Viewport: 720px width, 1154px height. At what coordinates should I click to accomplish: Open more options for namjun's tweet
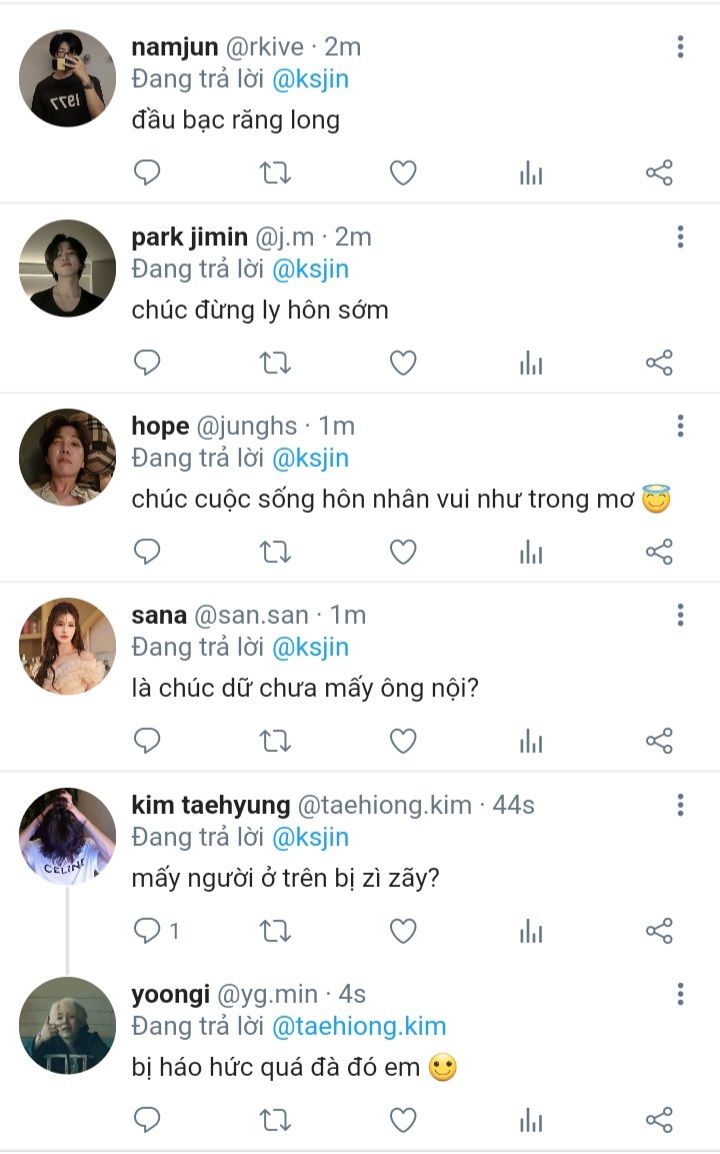(680, 47)
